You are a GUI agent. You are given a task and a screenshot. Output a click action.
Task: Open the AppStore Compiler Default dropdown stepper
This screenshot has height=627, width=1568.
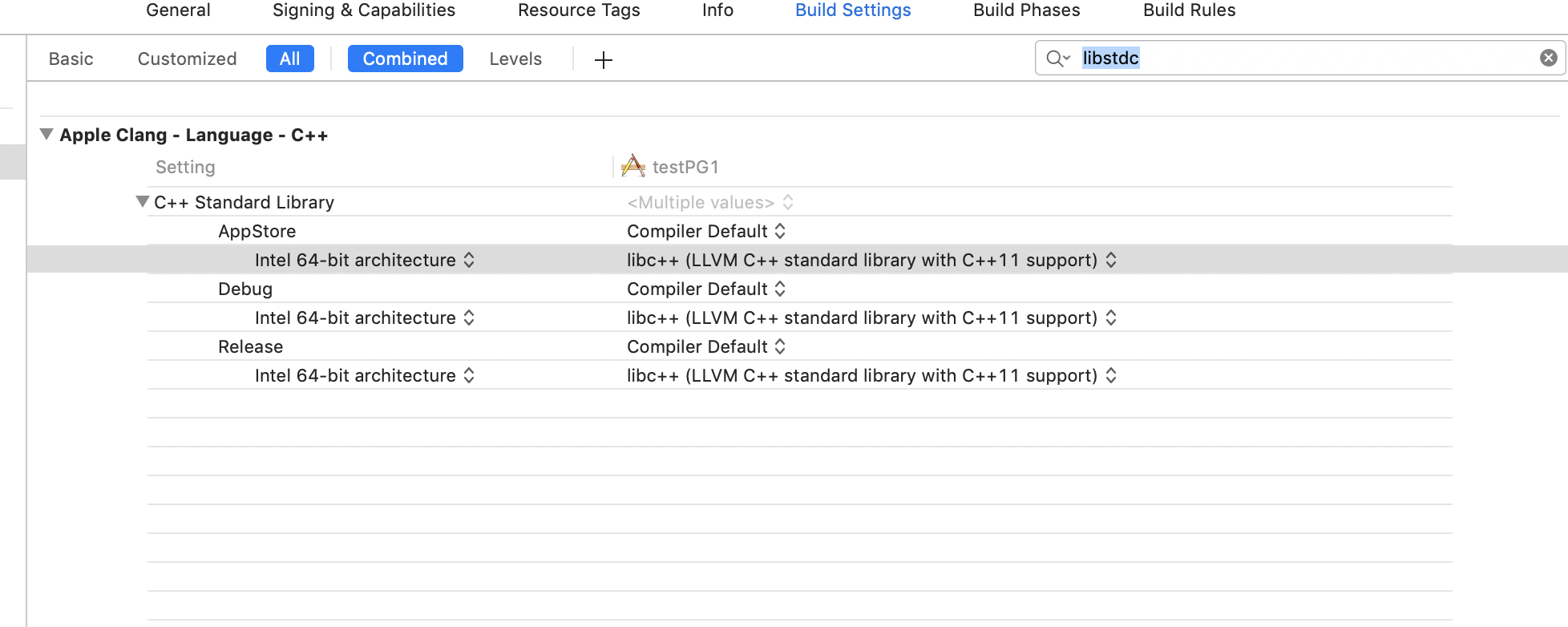(778, 231)
